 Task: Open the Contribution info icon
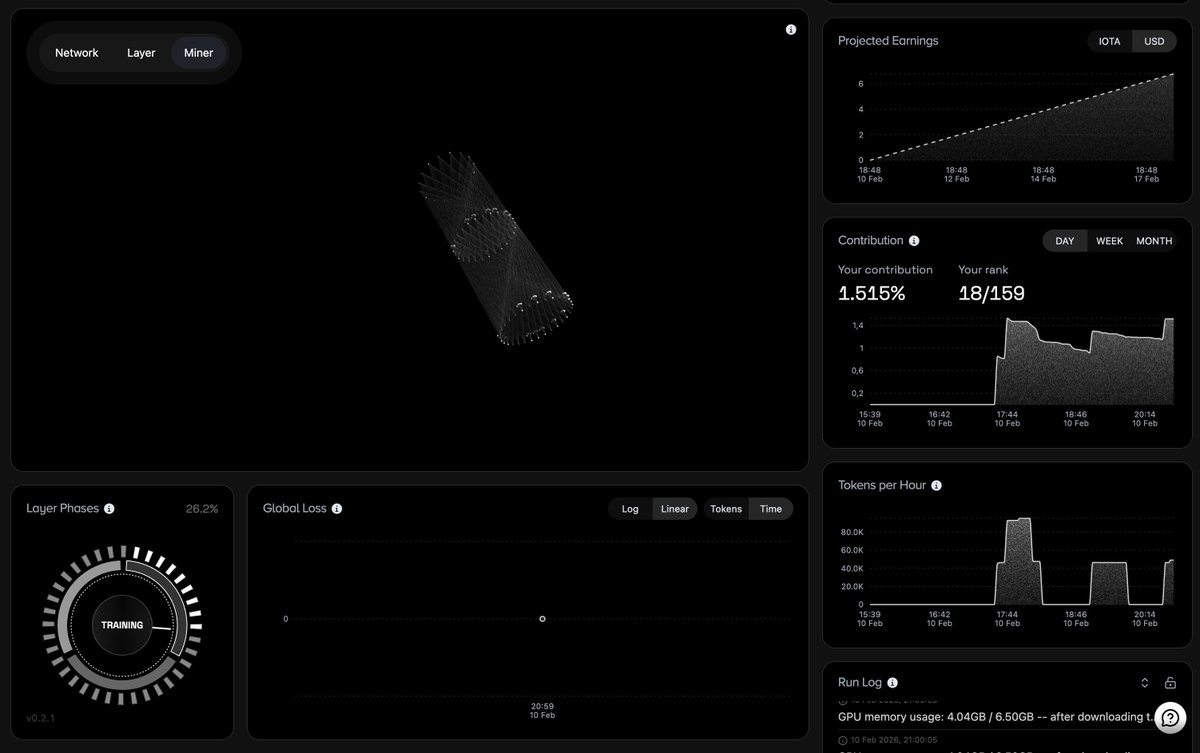coord(914,241)
